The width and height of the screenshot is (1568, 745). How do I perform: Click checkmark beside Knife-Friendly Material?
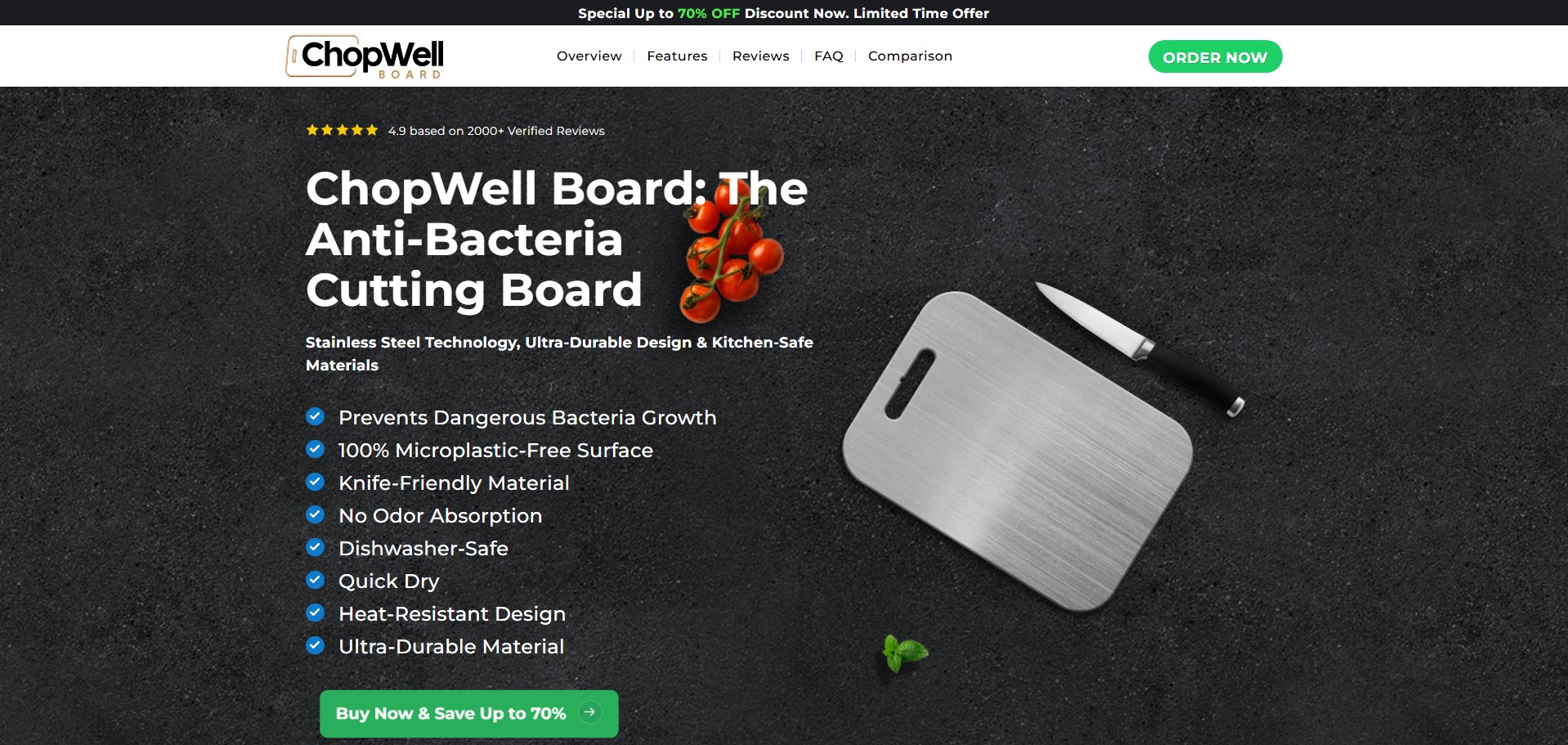(x=315, y=482)
